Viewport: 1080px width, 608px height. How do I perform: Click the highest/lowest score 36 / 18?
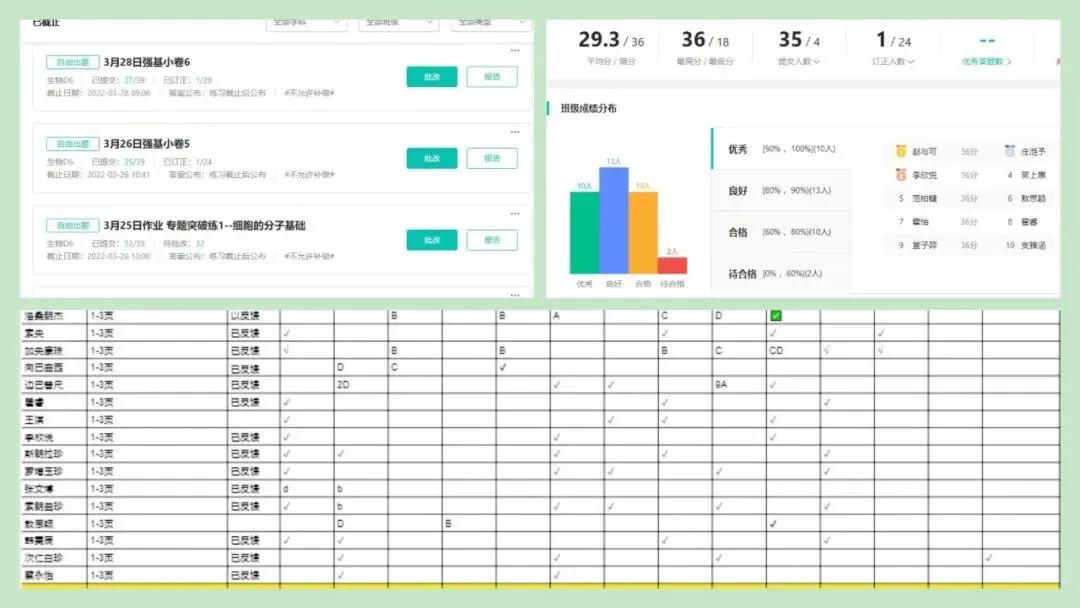pyautogui.click(x=705, y=40)
